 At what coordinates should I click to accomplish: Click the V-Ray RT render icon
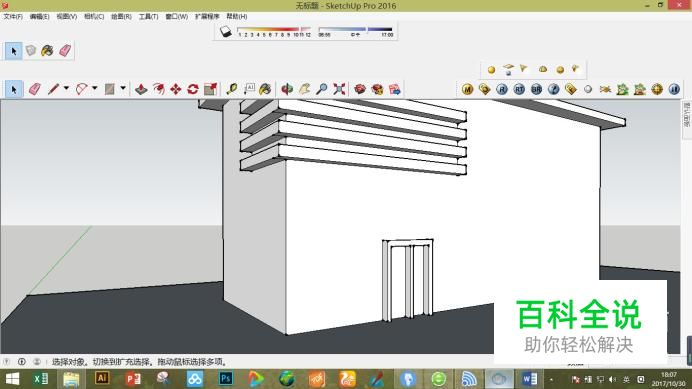click(519, 89)
